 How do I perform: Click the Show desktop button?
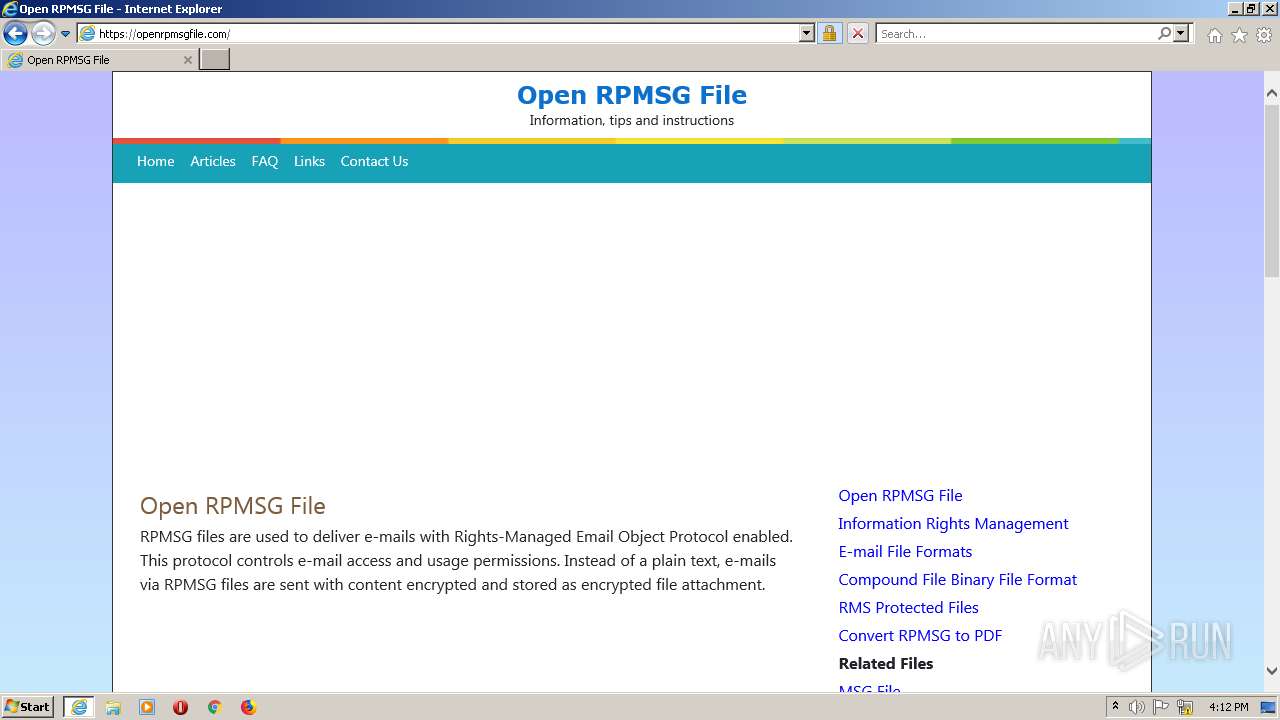pos(1269,707)
